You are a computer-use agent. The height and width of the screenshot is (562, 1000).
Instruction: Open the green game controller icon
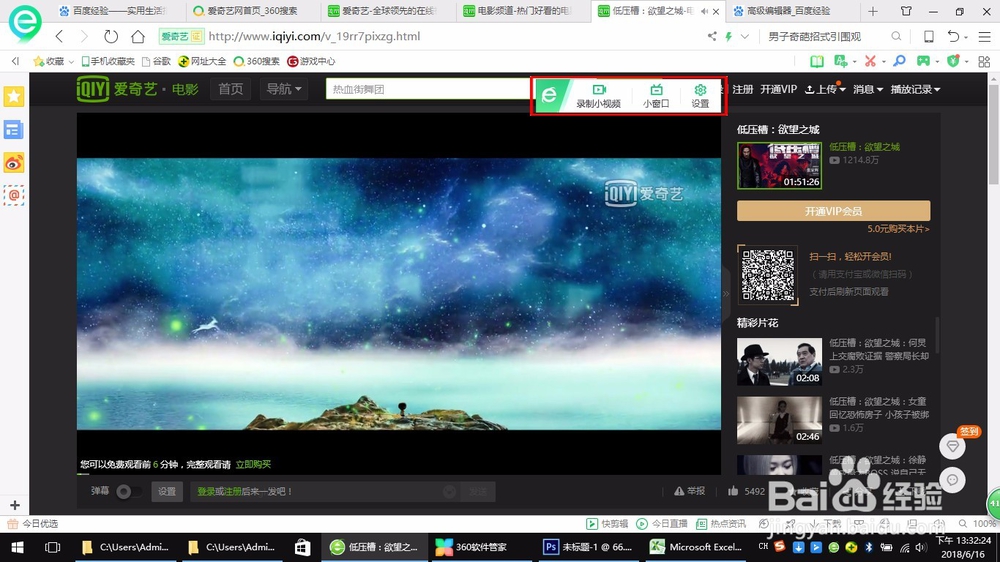pyautogui.click(x=923, y=61)
